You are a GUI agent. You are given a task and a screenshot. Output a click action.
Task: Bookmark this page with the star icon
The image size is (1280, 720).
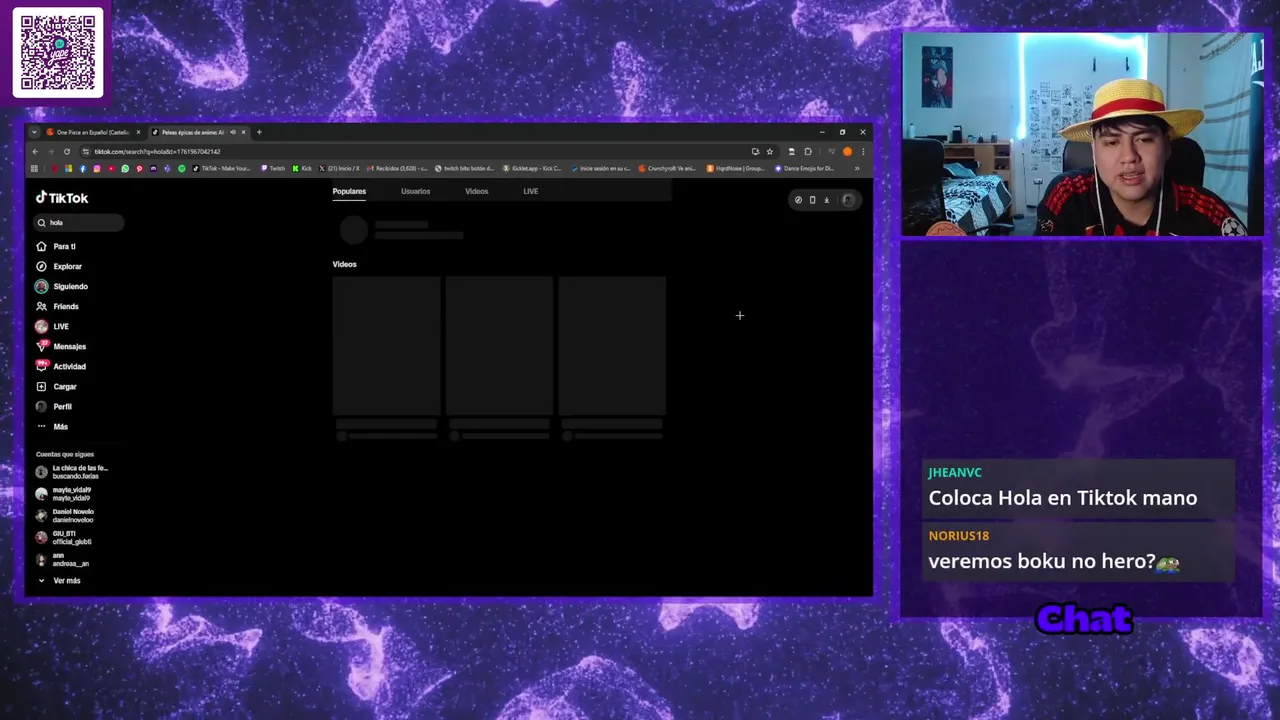coord(770,152)
